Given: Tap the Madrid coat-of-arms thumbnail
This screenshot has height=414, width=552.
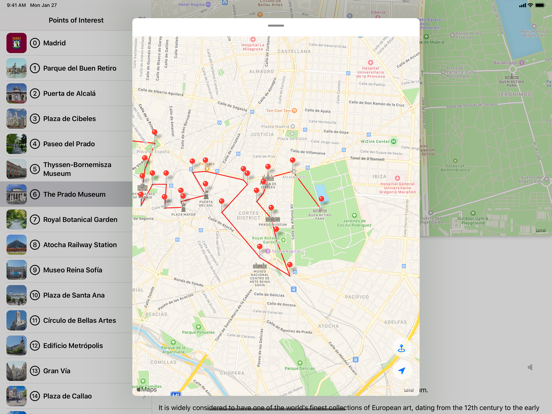Looking at the screenshot, I should [x=16, y=43].
